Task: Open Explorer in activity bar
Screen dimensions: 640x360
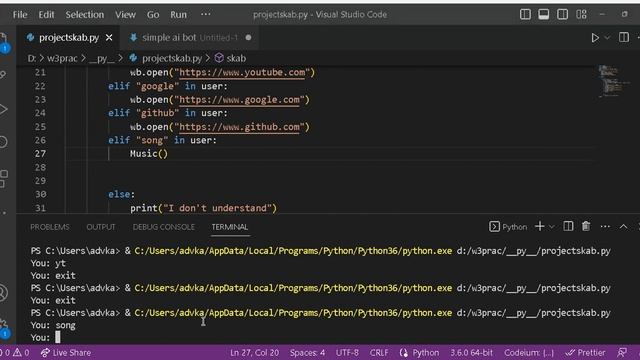Action: pyautogui.click(x=3, y=39)
